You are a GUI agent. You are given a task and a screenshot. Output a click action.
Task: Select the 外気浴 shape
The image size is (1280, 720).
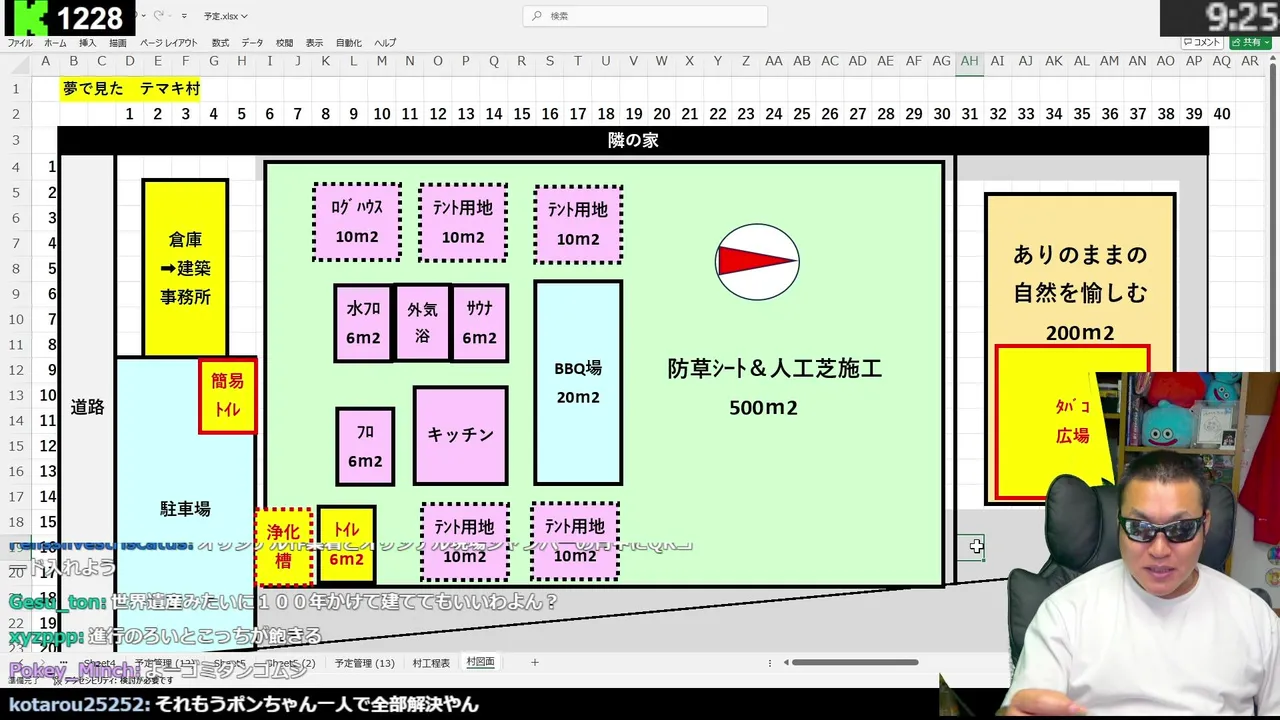click(x=422, y=323)
